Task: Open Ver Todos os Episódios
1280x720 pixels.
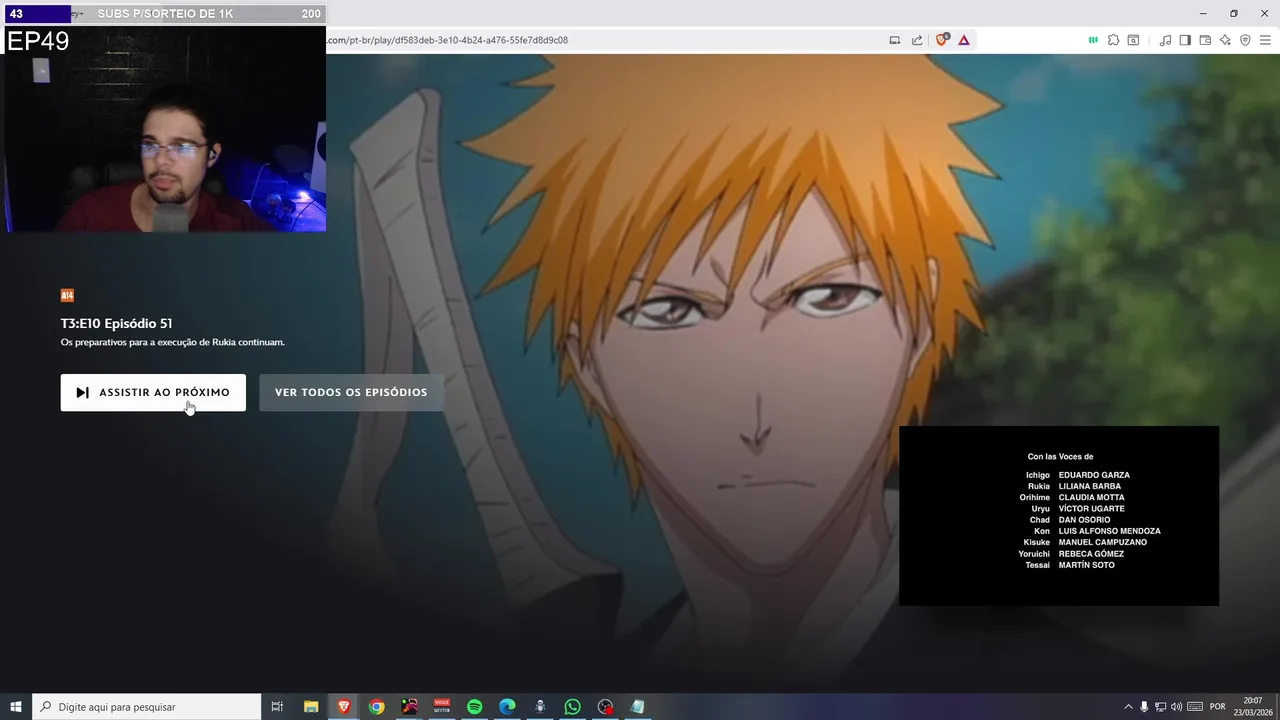Action: tap(351, 393)
